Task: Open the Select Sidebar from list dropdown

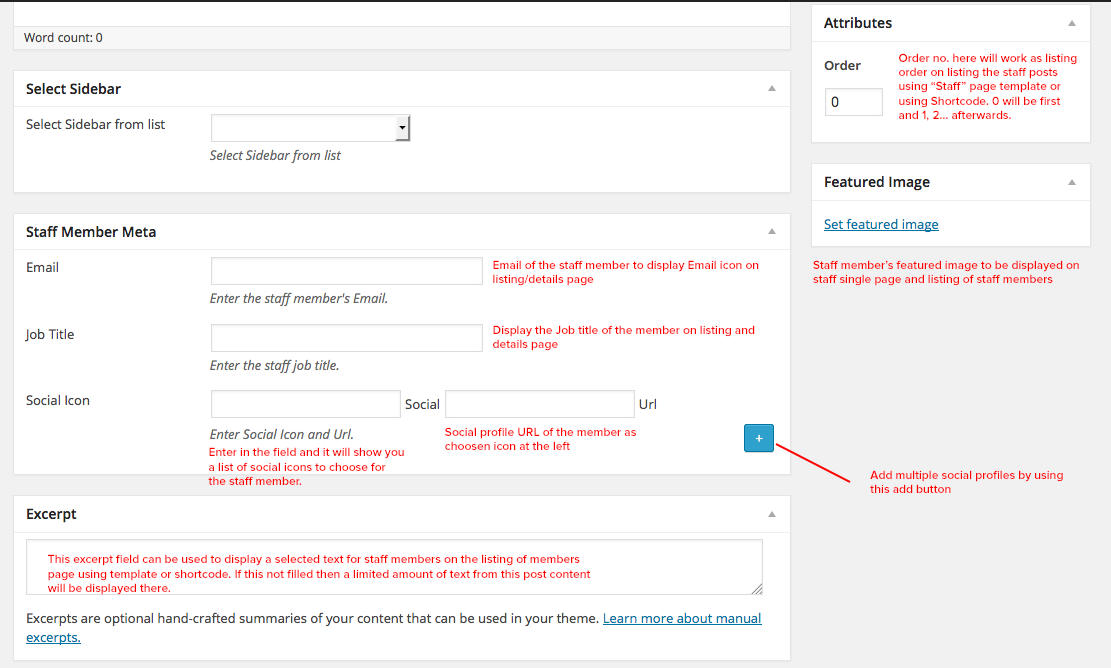Action: [311, 128]
